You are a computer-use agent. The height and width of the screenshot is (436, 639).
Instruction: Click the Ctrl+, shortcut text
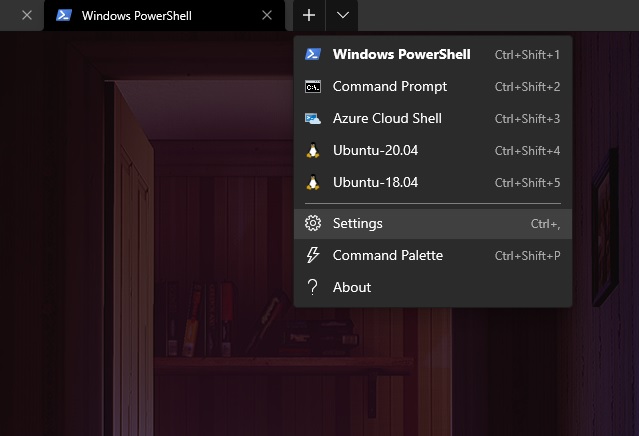click(545, 224)
